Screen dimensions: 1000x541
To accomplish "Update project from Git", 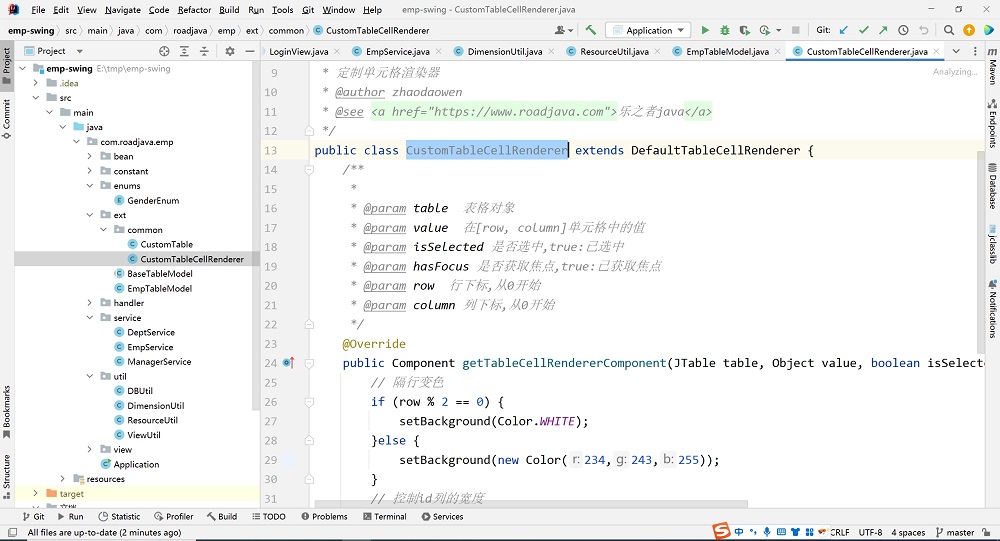I will coord(844,30).
